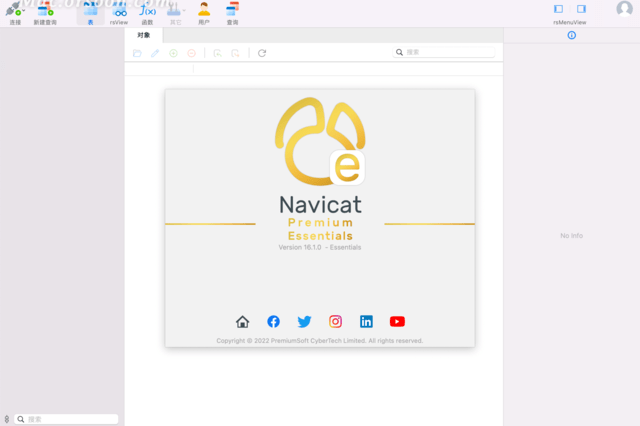Click the import wizard icon

click(x=218, y=53)
